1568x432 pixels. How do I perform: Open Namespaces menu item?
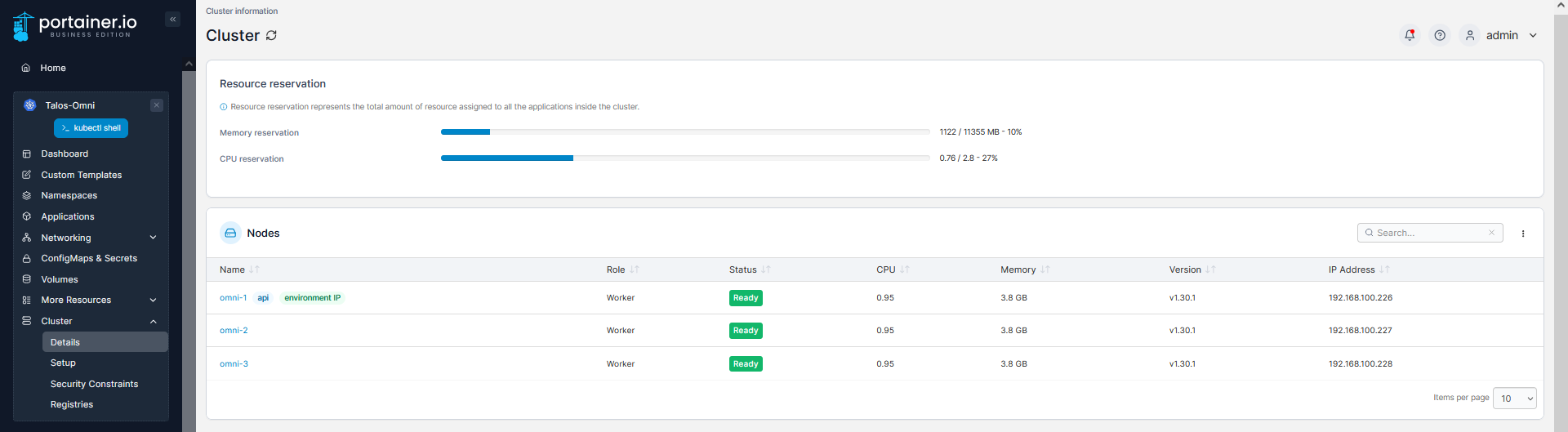(x=69, y=195)
